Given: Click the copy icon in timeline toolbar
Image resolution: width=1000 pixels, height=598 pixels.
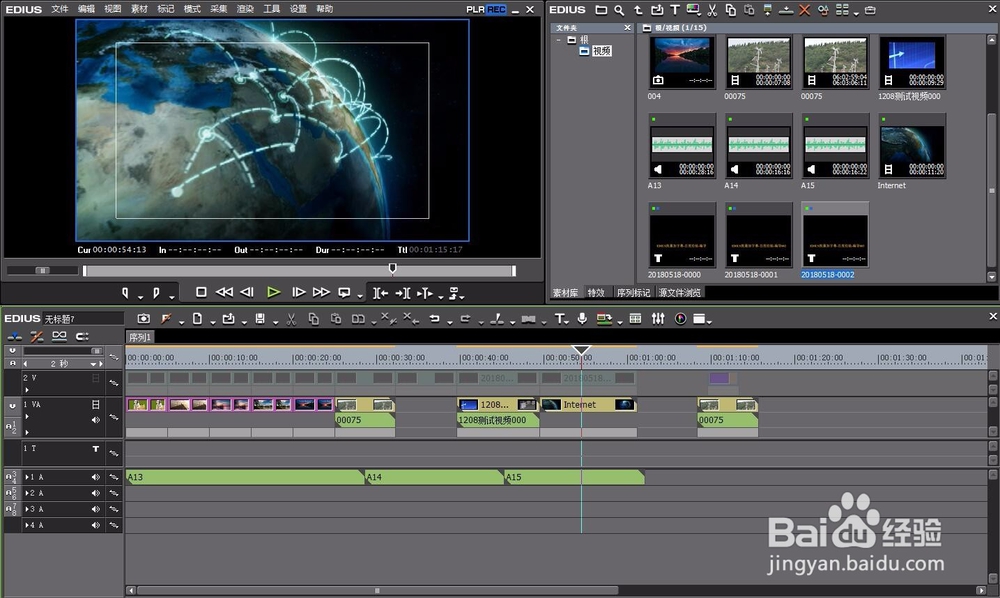Looking at the screenshot, I should [313, 318].
